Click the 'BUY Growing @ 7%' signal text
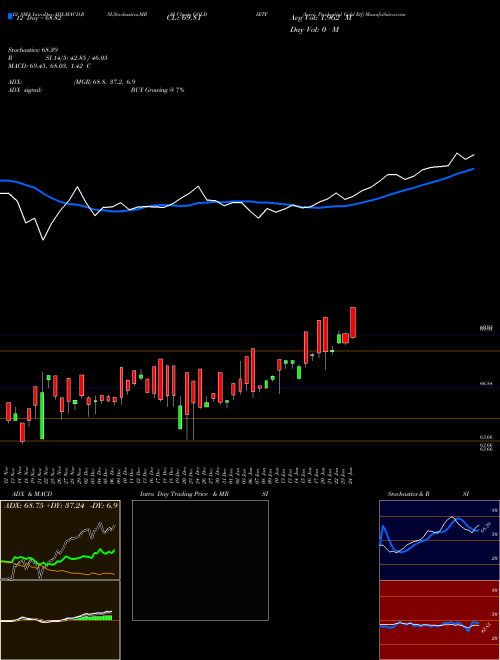Viewport: 500px width, 660px height. 157,90
